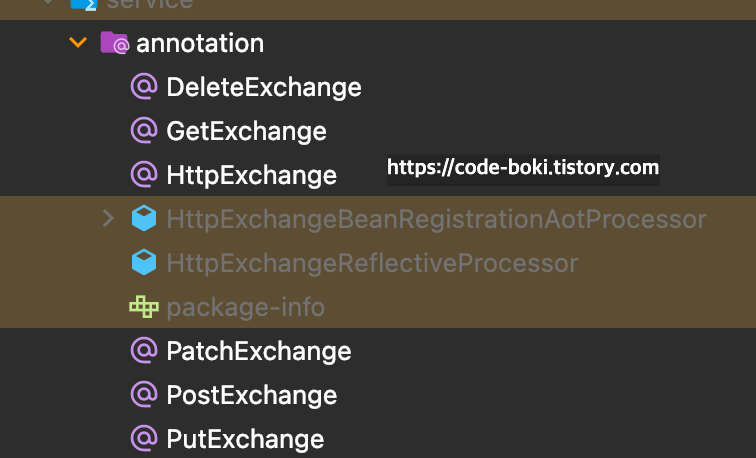Select the PutExchange annotation entry
Viewport: 756px width, 458px height.
(245, 439)
